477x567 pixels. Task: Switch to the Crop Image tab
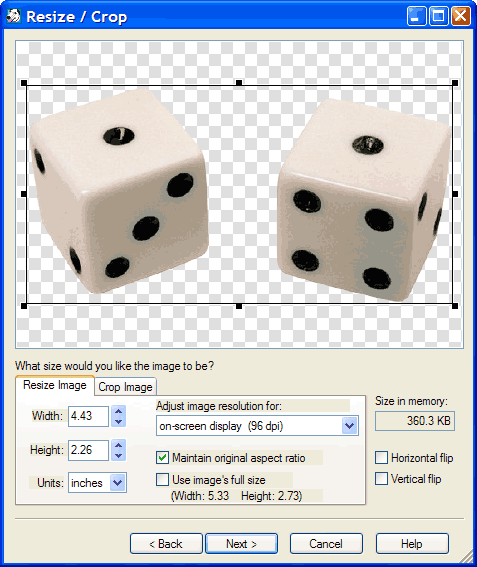[x=125, y=387]
